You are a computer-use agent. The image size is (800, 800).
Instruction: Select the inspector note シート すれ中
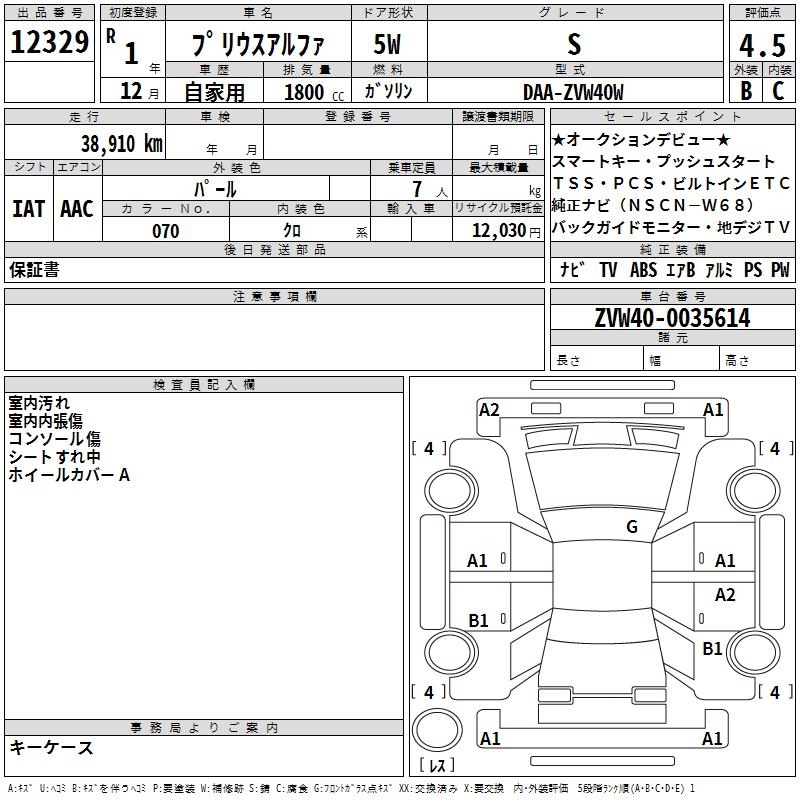pos(54,457)
